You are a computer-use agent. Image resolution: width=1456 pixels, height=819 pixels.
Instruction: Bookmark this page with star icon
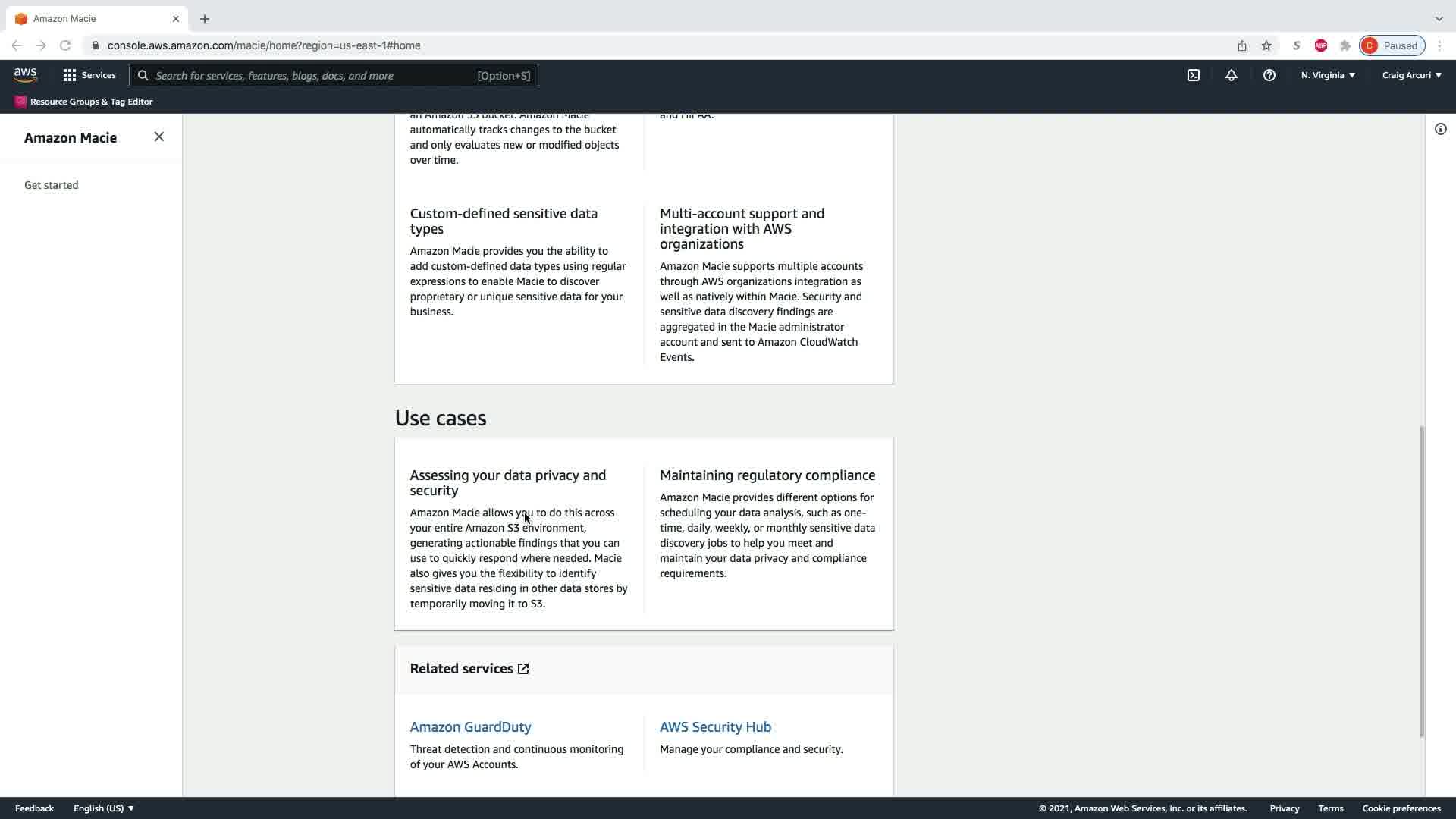[1266, 45]
